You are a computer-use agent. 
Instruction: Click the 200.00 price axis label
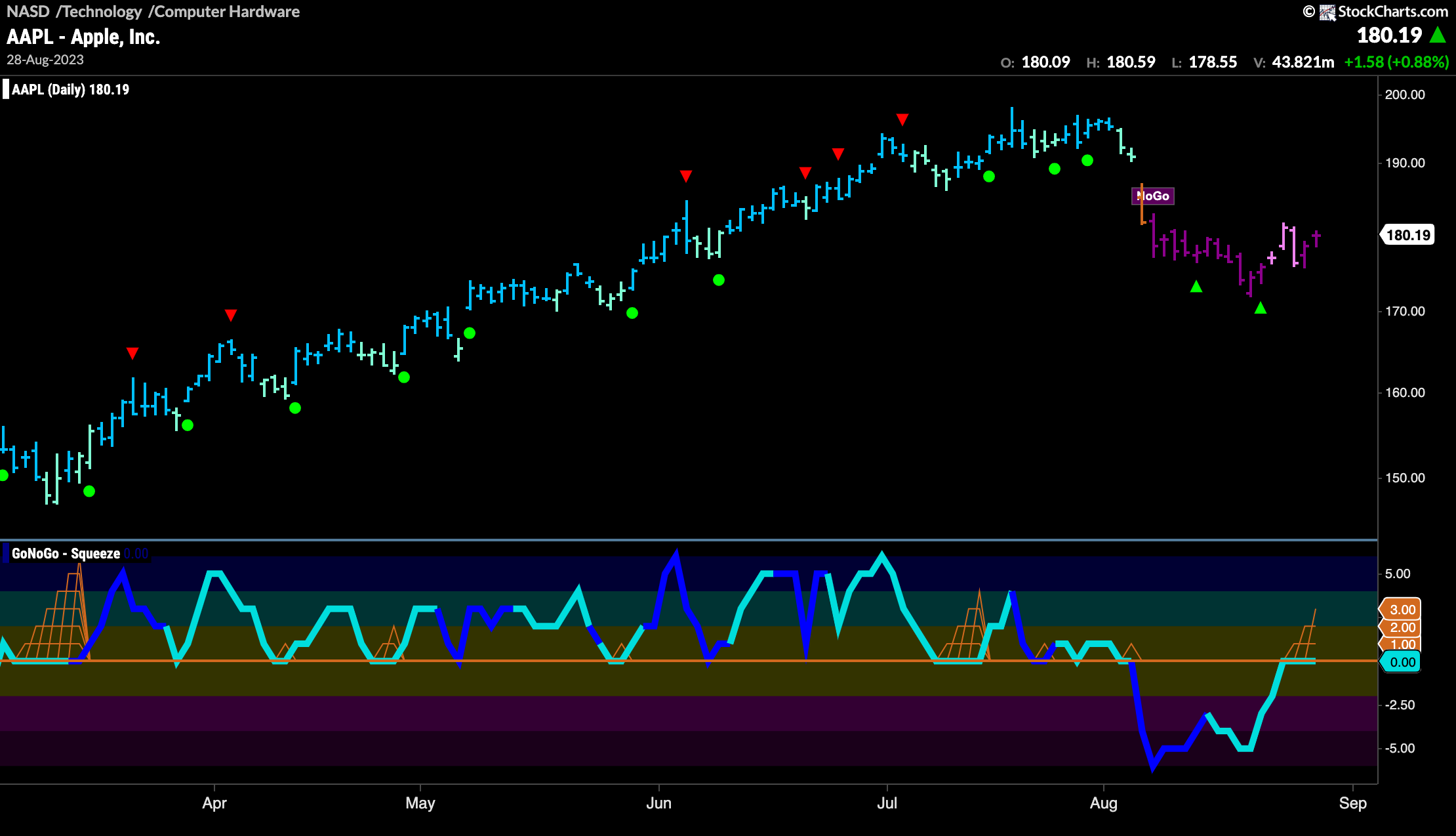pos(1405,94)
